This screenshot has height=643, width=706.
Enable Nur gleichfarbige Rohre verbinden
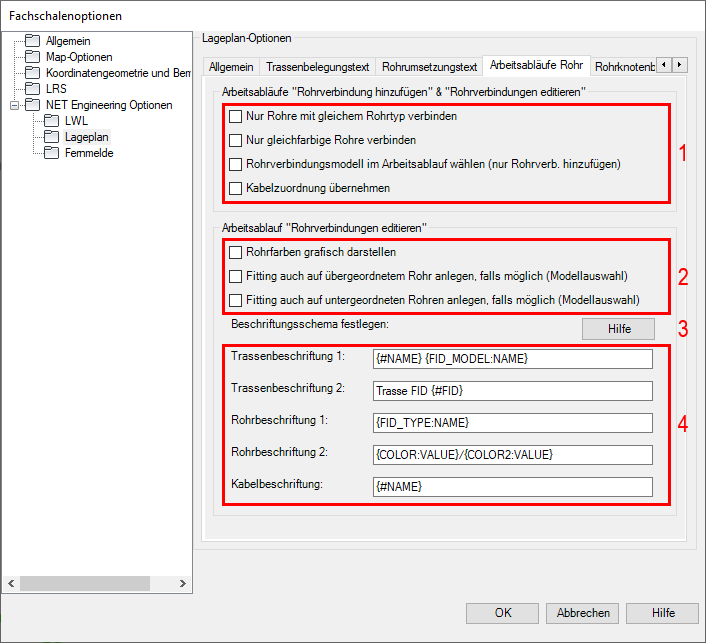pos(236,140)
